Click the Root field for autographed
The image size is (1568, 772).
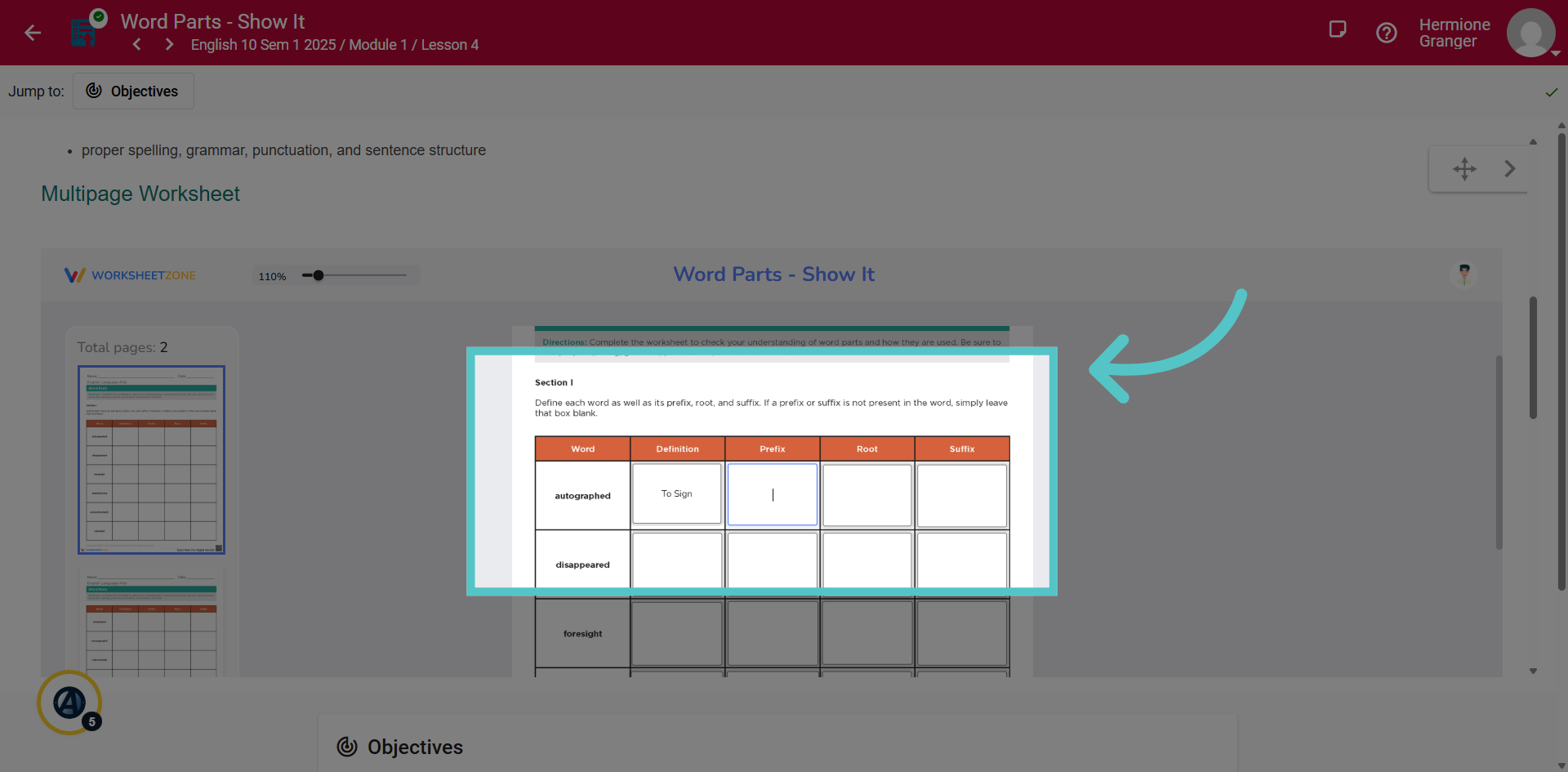tap(867, 495)
